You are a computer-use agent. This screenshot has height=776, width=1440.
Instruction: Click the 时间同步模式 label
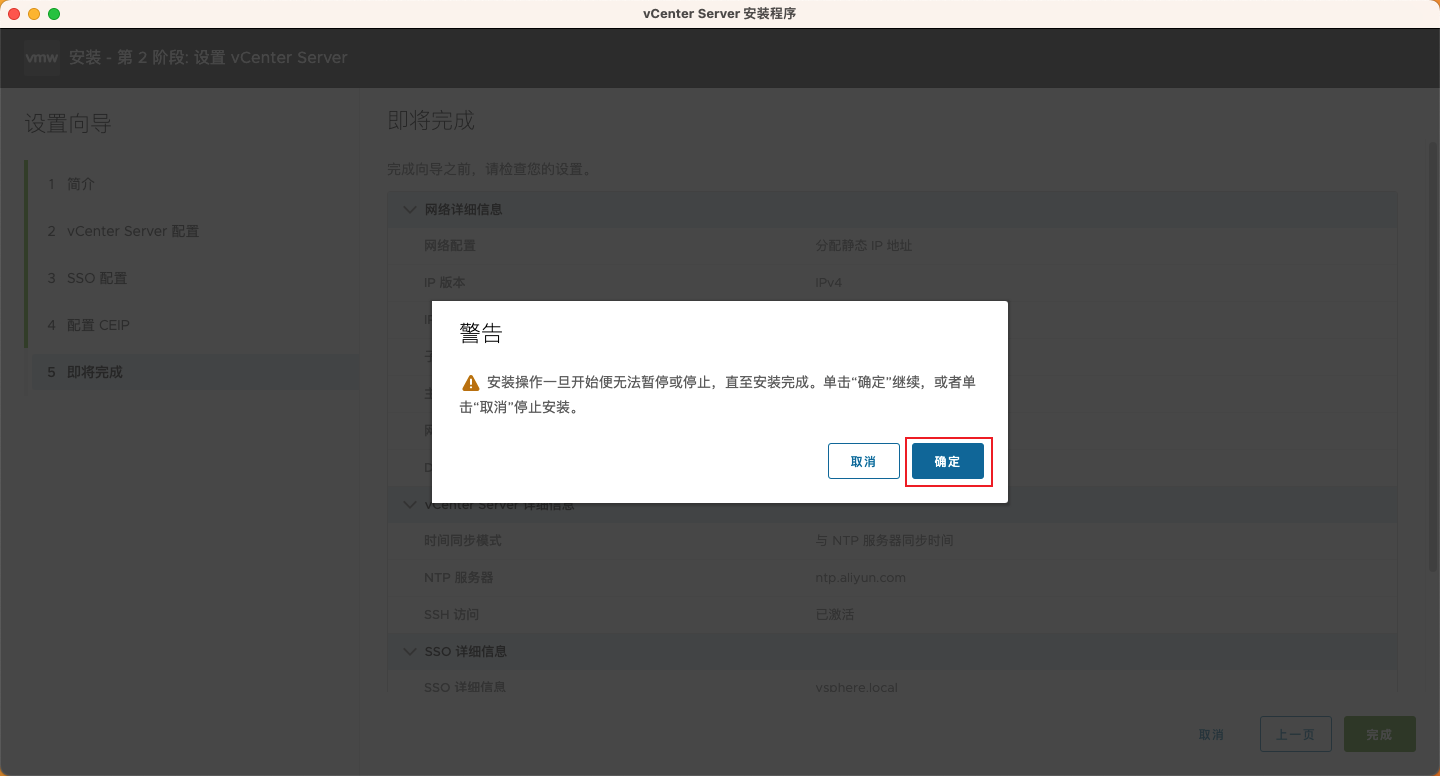463,540
